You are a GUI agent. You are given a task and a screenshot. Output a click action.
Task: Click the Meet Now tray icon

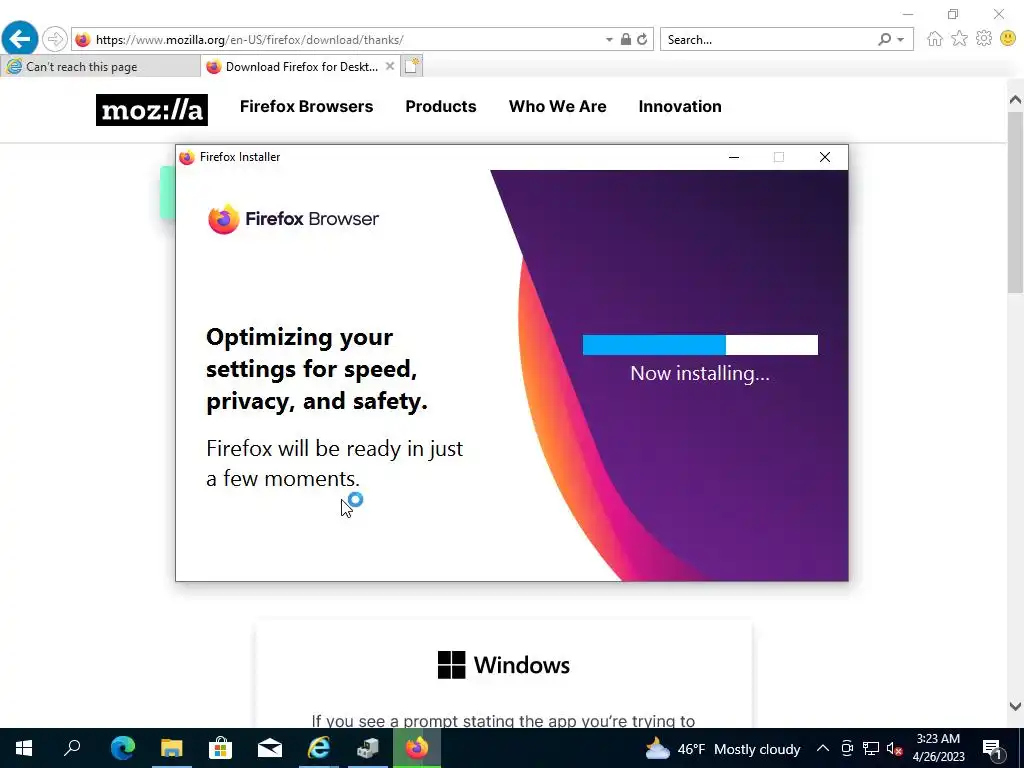tap(847, 748)
